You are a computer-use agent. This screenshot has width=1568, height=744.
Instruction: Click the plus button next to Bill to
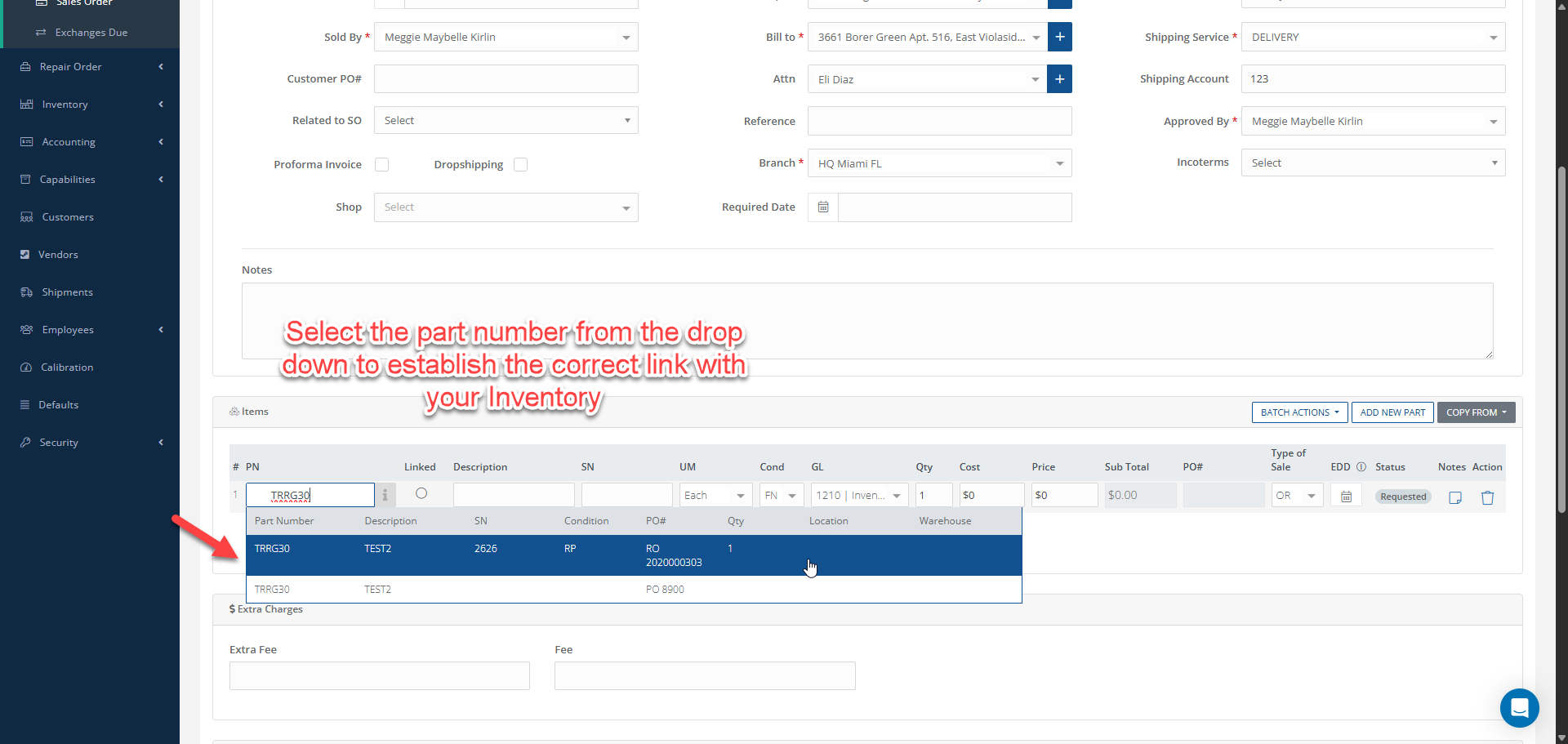[1059, 37]
